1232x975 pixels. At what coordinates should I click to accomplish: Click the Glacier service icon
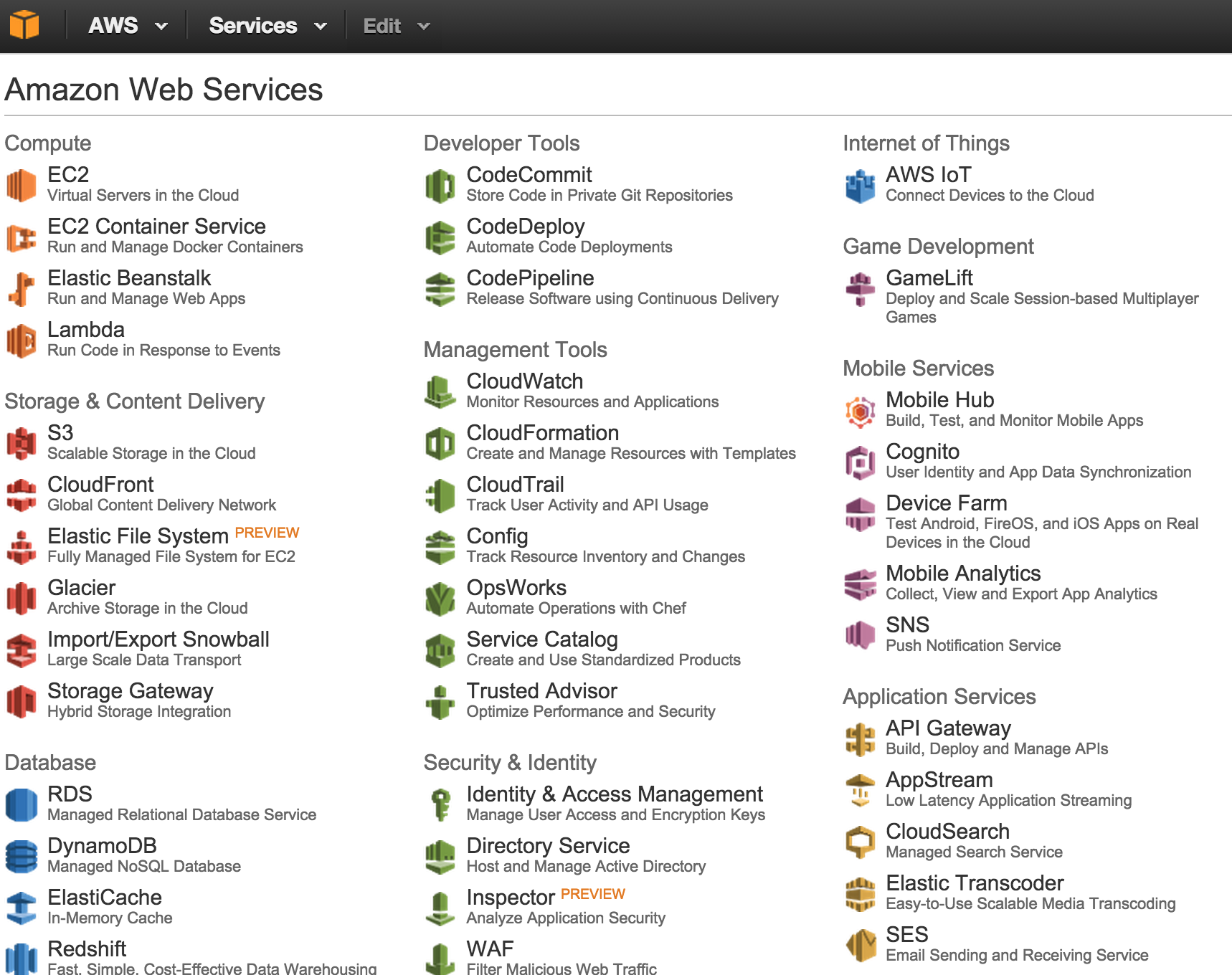point(22,599)
